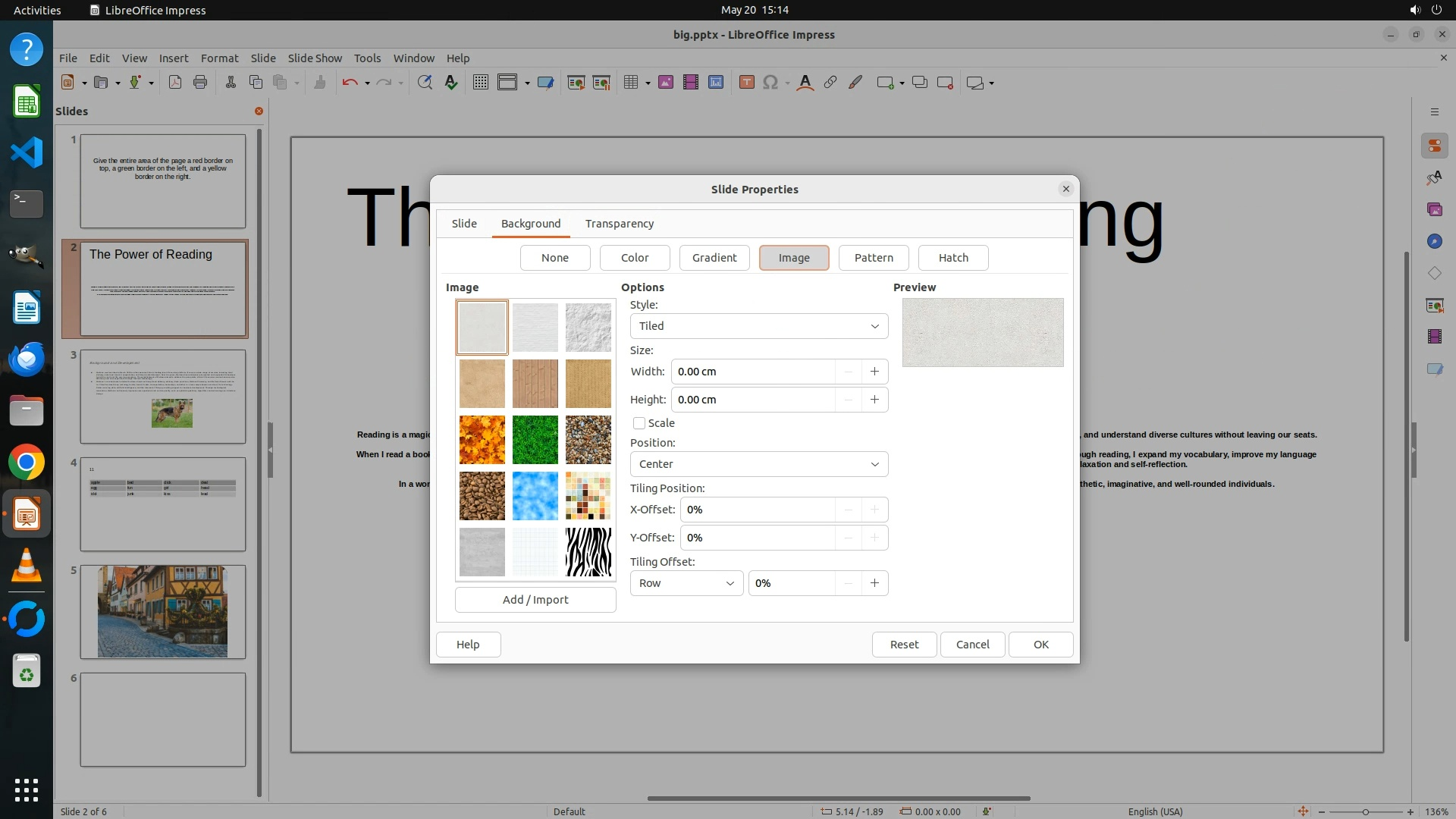The image size is (1456, 819).
Task: Click the Insert Table toolbar icon
Action: 630,83
